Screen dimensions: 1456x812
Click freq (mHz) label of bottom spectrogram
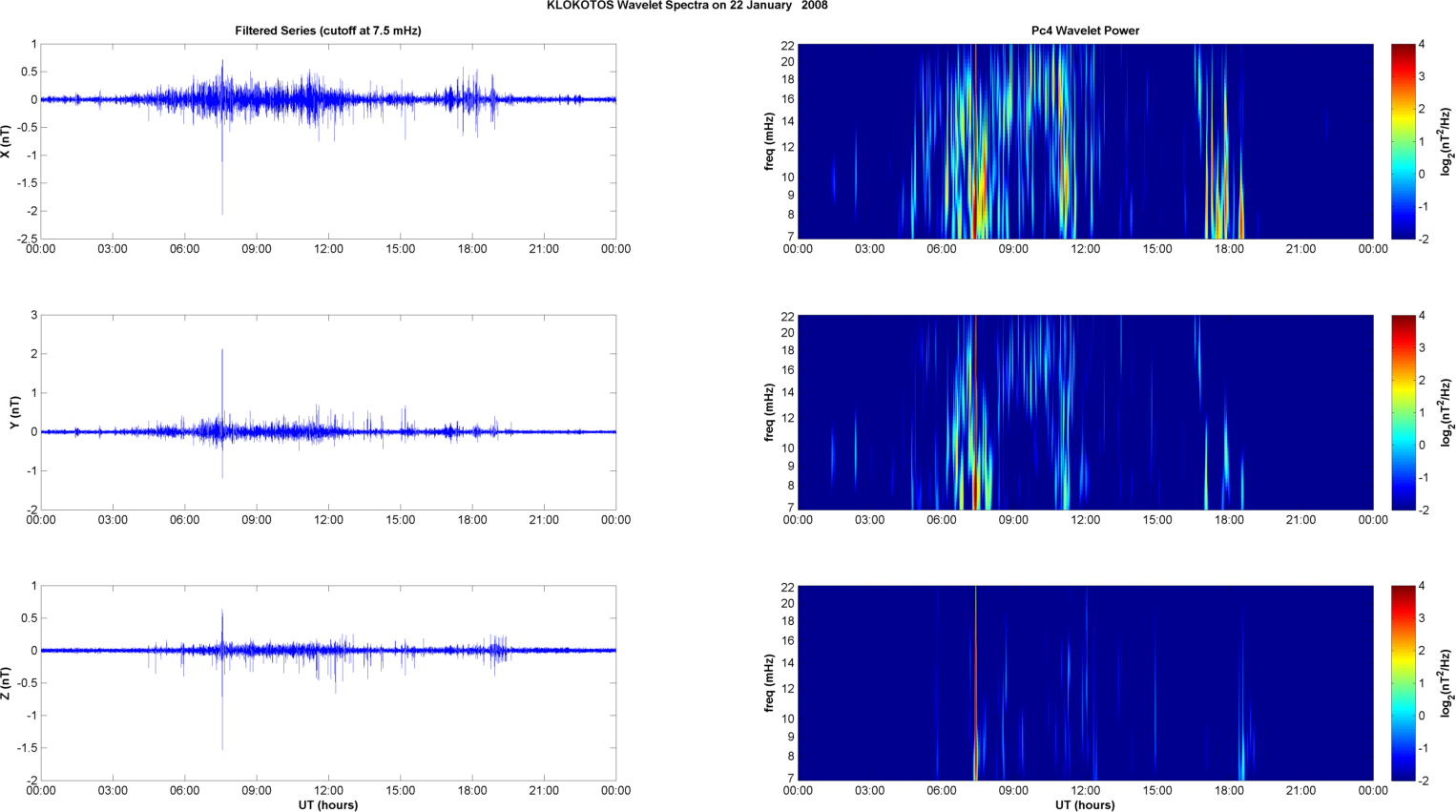pyautogui.click(x=769, y=683)
